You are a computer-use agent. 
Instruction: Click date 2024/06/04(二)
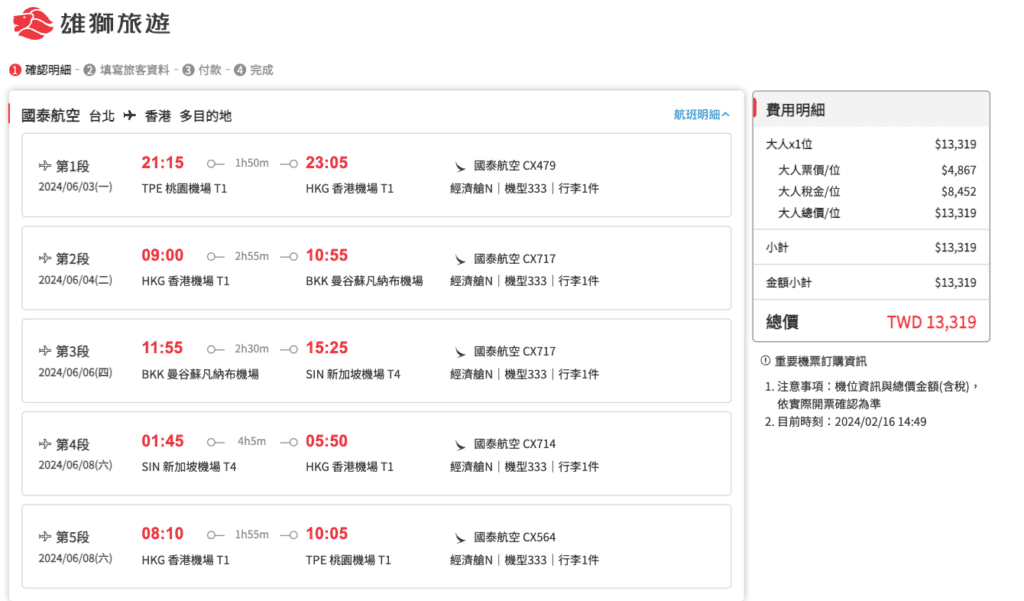pos(75,280)
